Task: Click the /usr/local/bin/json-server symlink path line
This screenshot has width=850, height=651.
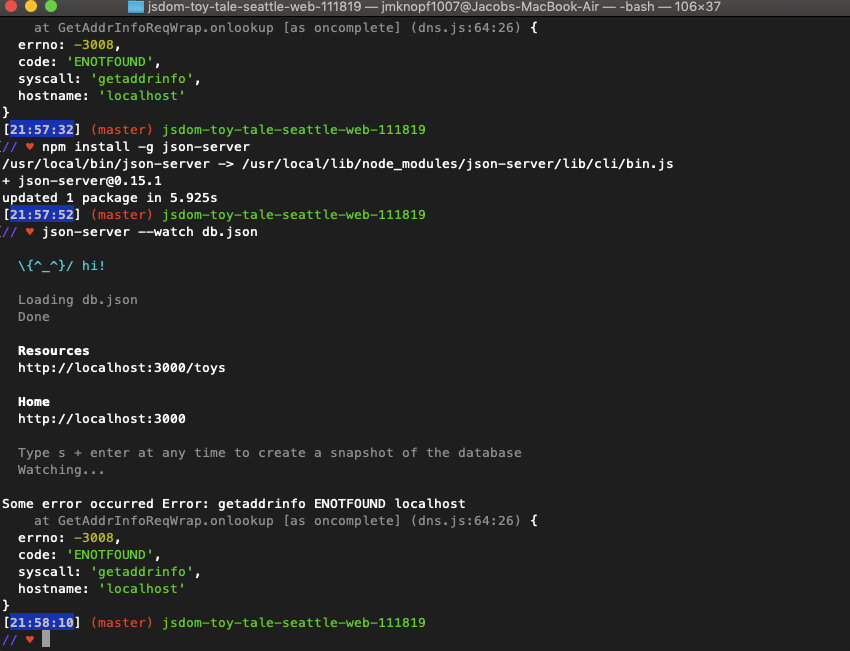Action: click(338, 164)
